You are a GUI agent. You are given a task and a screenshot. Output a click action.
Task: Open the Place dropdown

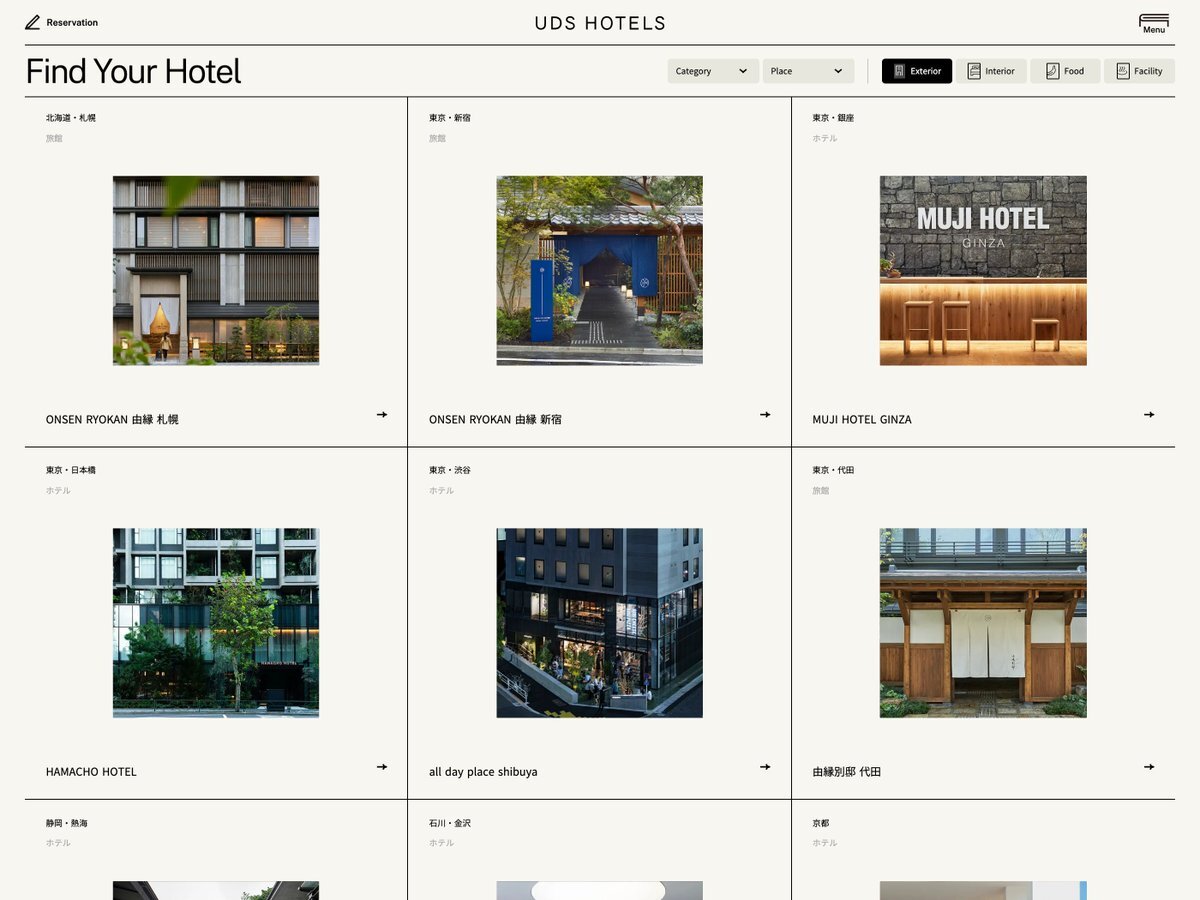click(809, 71)
